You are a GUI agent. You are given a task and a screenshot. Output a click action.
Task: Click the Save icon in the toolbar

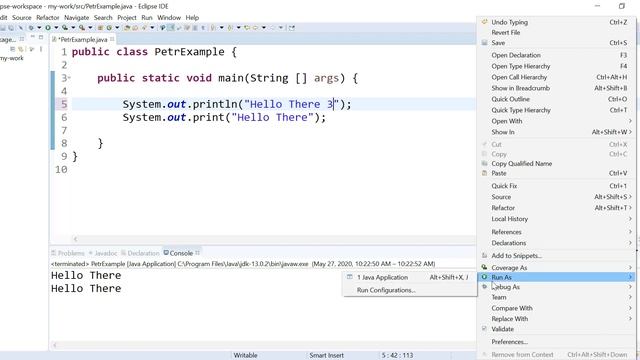[3, 28]
